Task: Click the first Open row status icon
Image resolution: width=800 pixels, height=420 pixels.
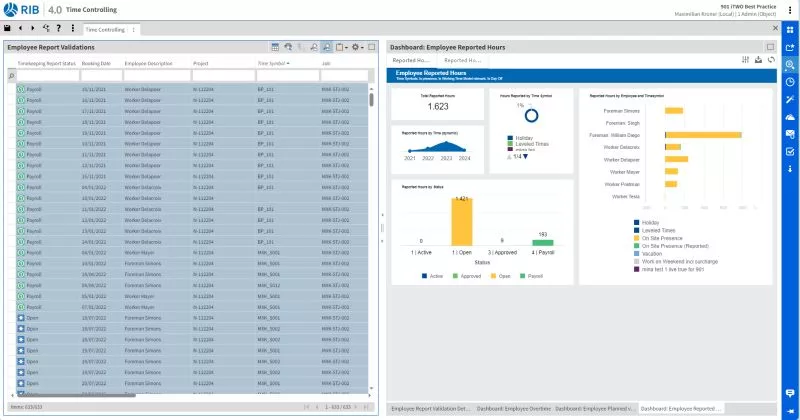Action: pos(21,318)
